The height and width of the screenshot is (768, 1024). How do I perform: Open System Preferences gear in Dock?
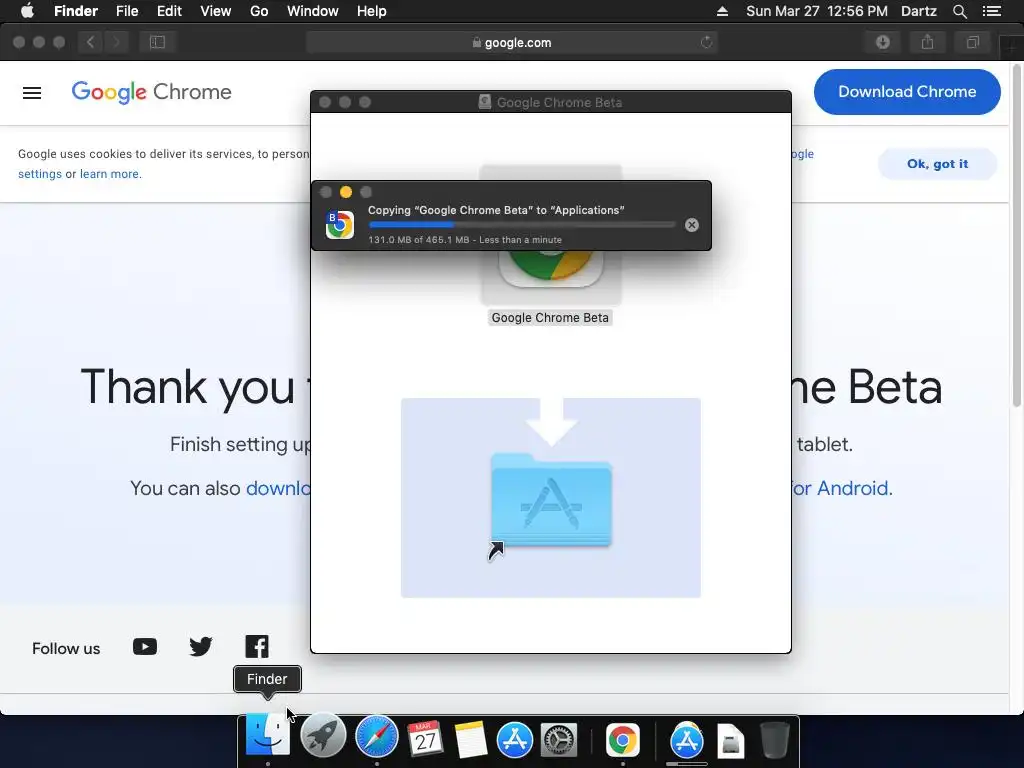click(559, 740)
